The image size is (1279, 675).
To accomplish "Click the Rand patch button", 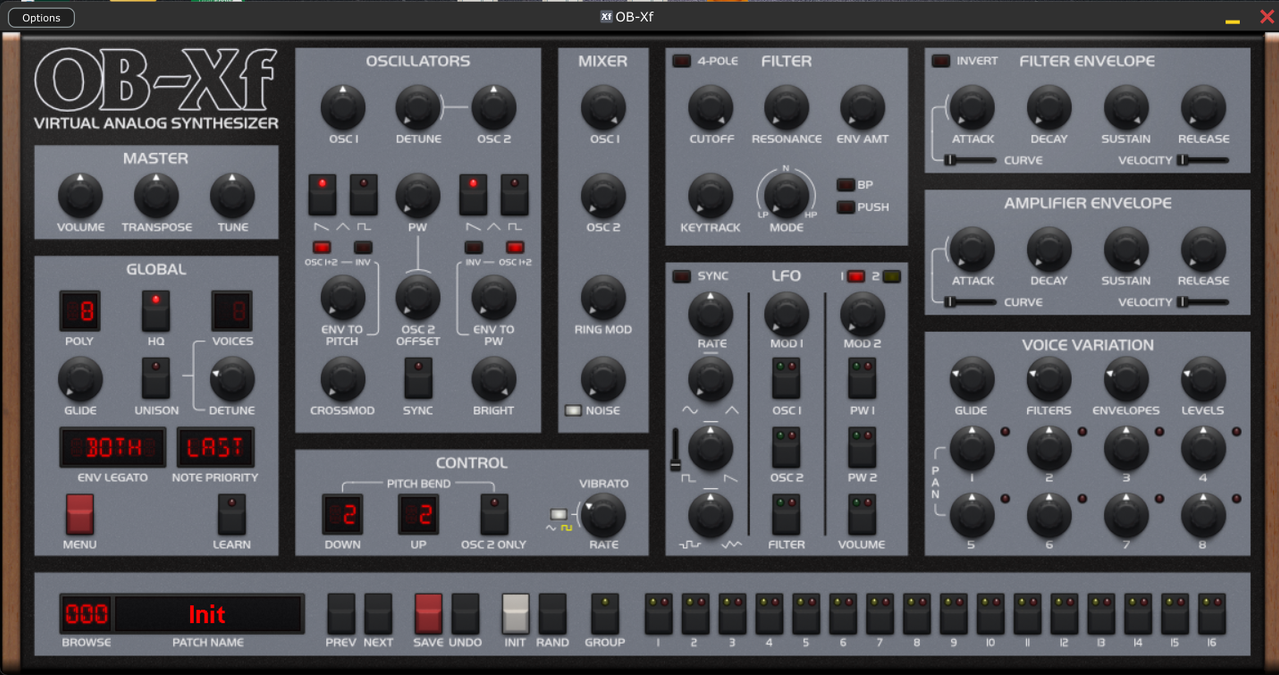I will 552,613.
